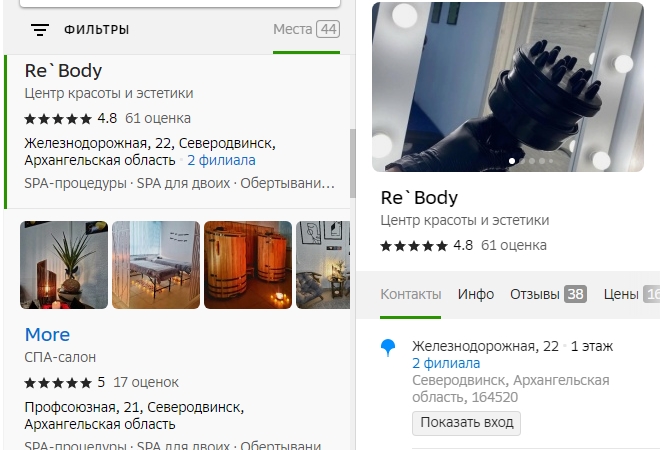Screen dimensions: 660x450
Task: Click the results list vertical scrollbar
Action: click(353, 163)
